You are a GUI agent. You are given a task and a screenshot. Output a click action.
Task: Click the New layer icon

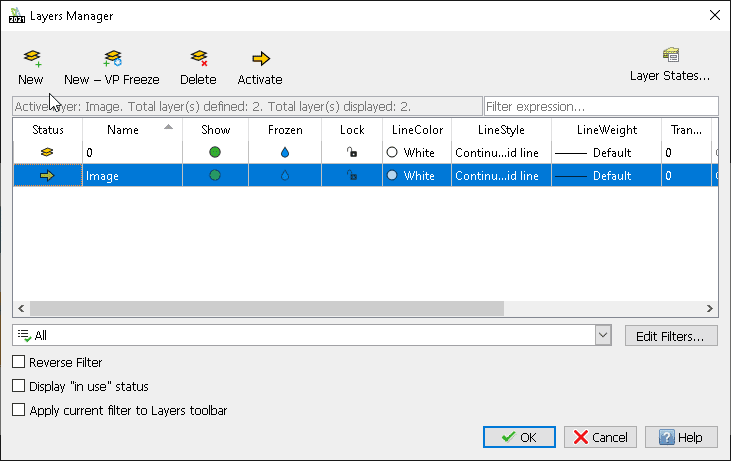(x=31, y=60)
